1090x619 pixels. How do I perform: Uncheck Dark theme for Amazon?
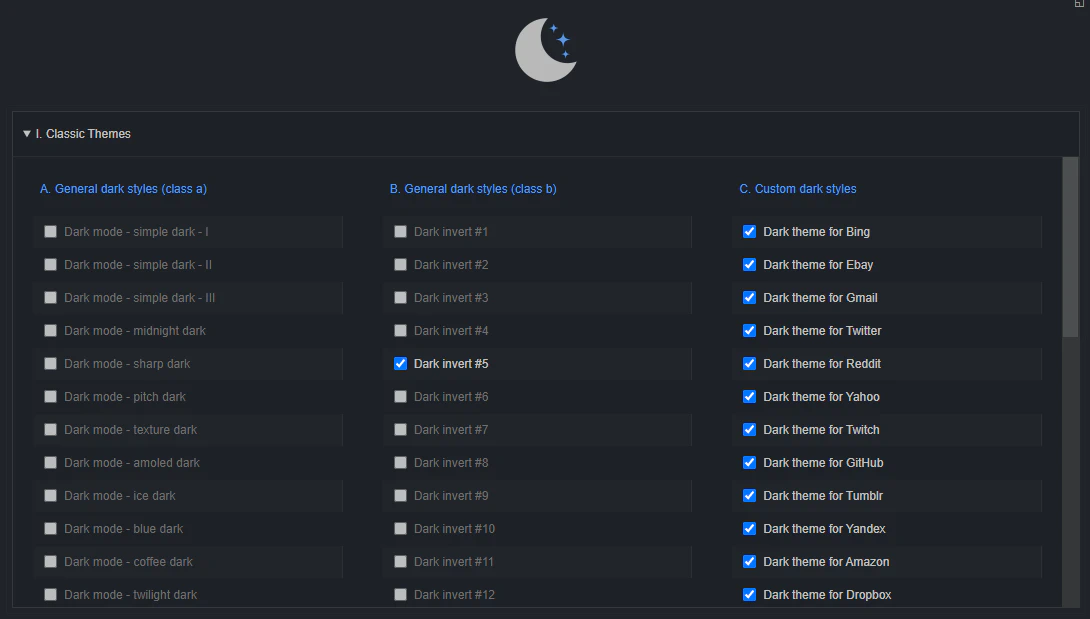coord(749,561)
